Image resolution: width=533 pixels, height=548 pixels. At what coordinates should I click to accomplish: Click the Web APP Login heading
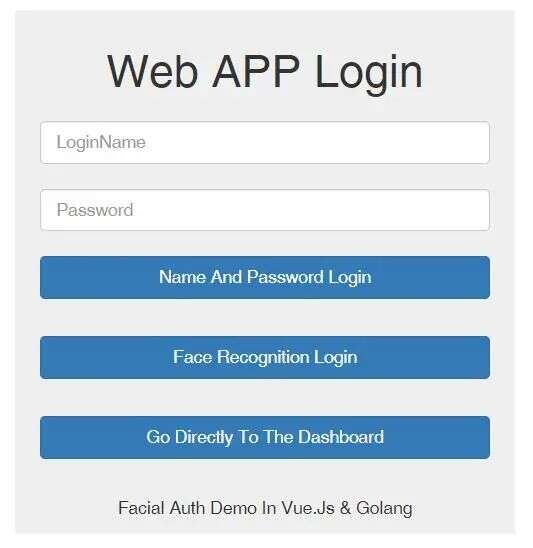[x=265, y=72]
